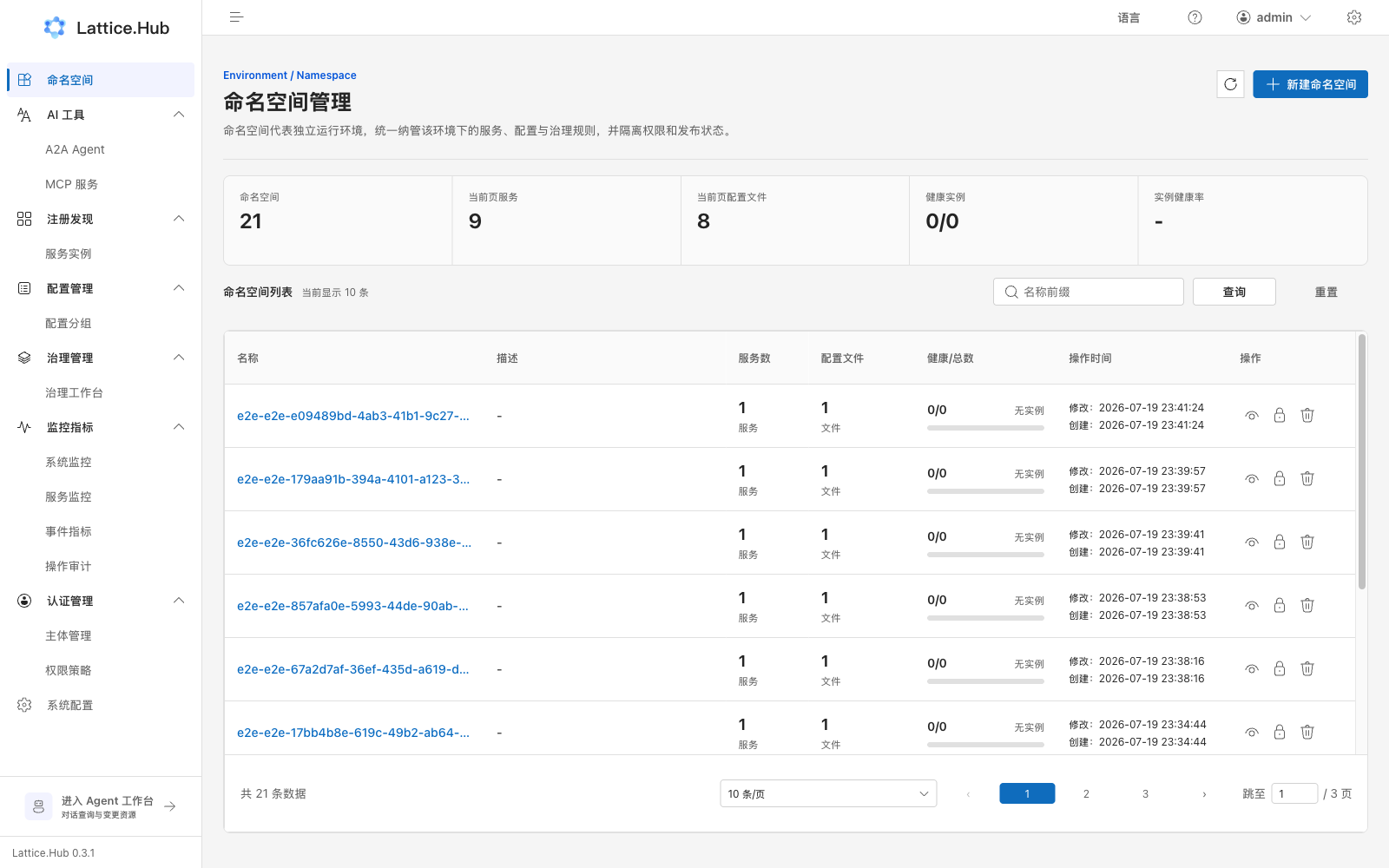Click the 重置 reset button

click(x=1326, y=292)
